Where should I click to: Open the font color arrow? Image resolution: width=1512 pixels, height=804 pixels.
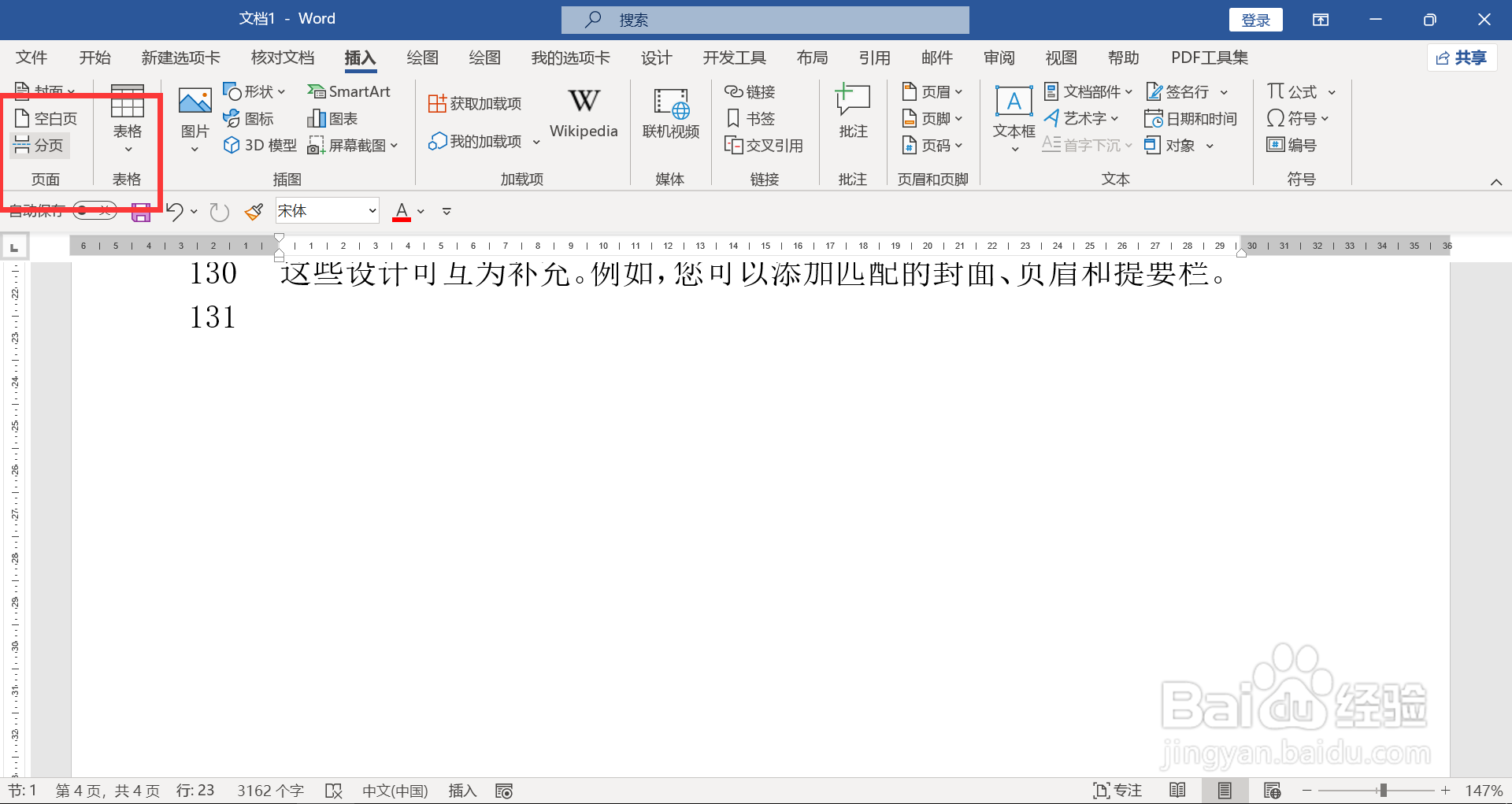(x=421, y=211)
